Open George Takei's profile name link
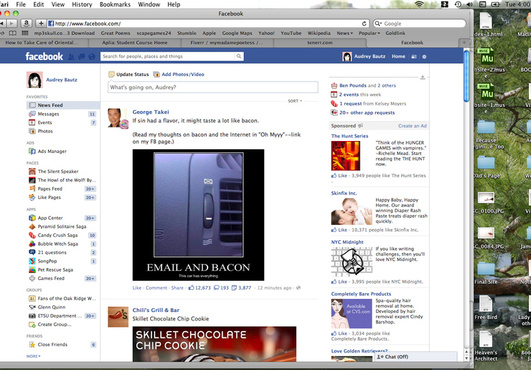Viewport: 531px width, 370px height. pyautogui.click(x=151, y=112)
